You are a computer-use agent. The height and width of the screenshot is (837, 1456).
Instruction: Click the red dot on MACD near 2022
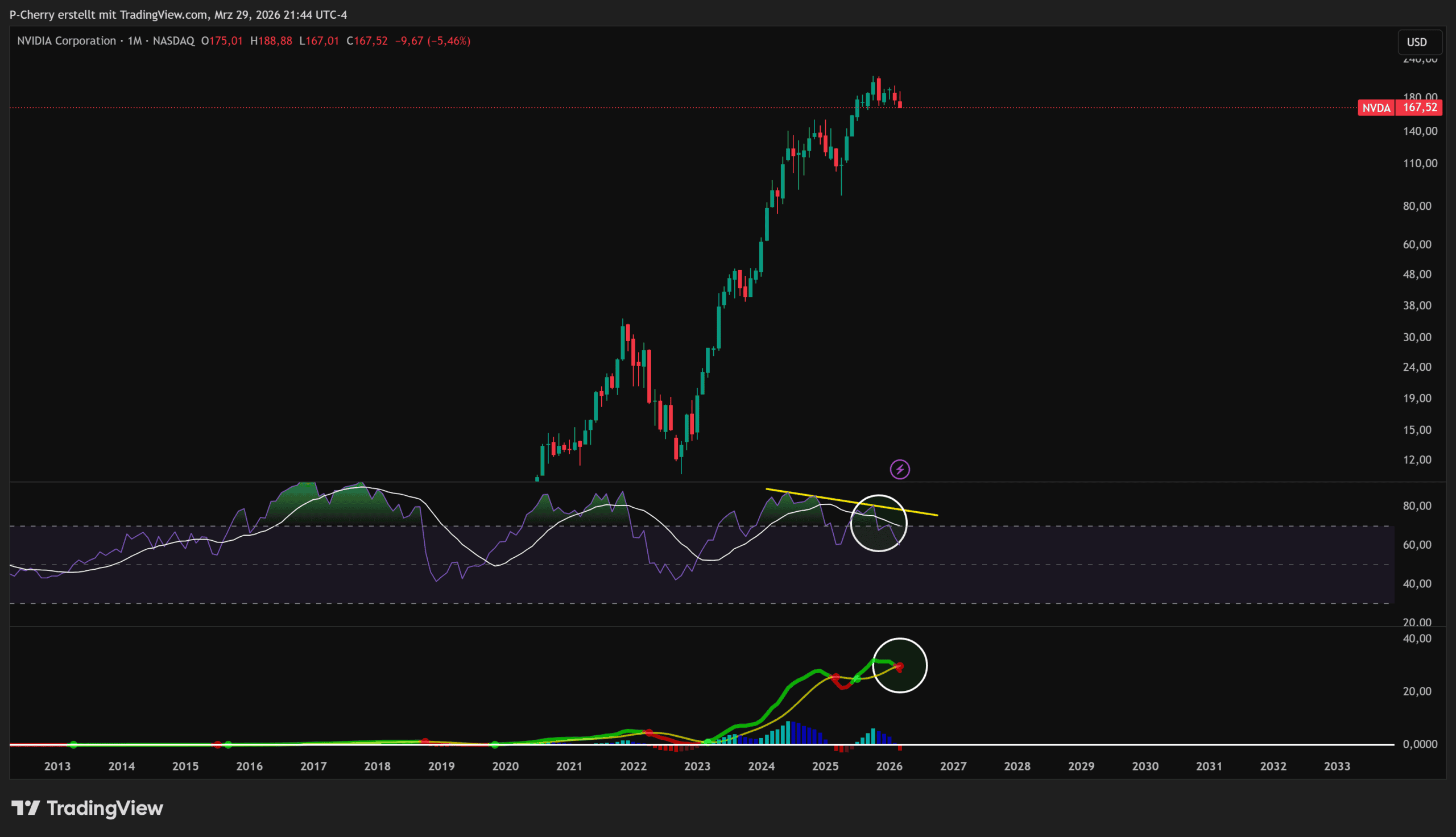pyautogui.click(x=649, y=732)
